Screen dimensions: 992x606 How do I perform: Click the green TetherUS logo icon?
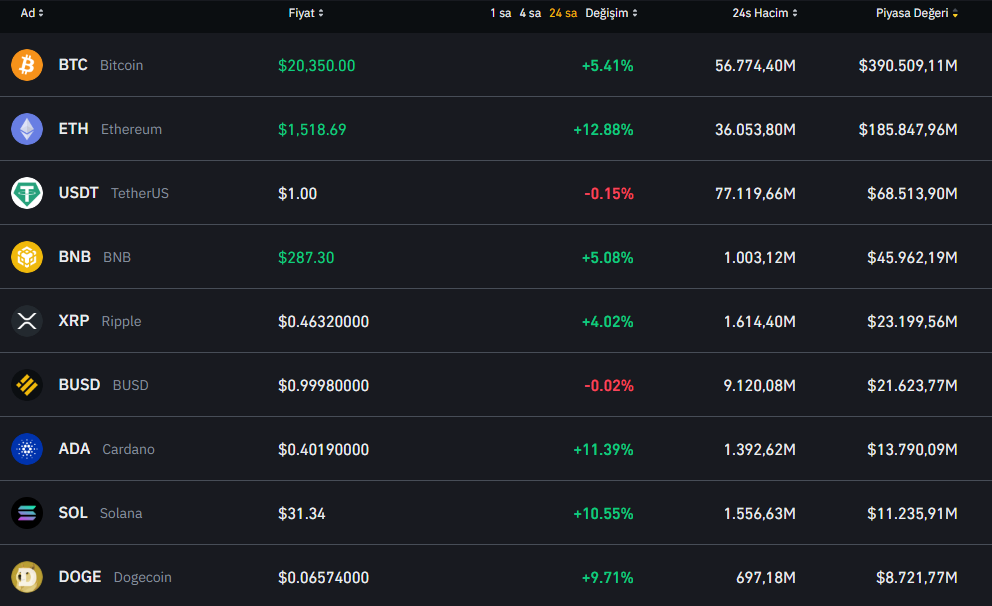pos(27,193)
